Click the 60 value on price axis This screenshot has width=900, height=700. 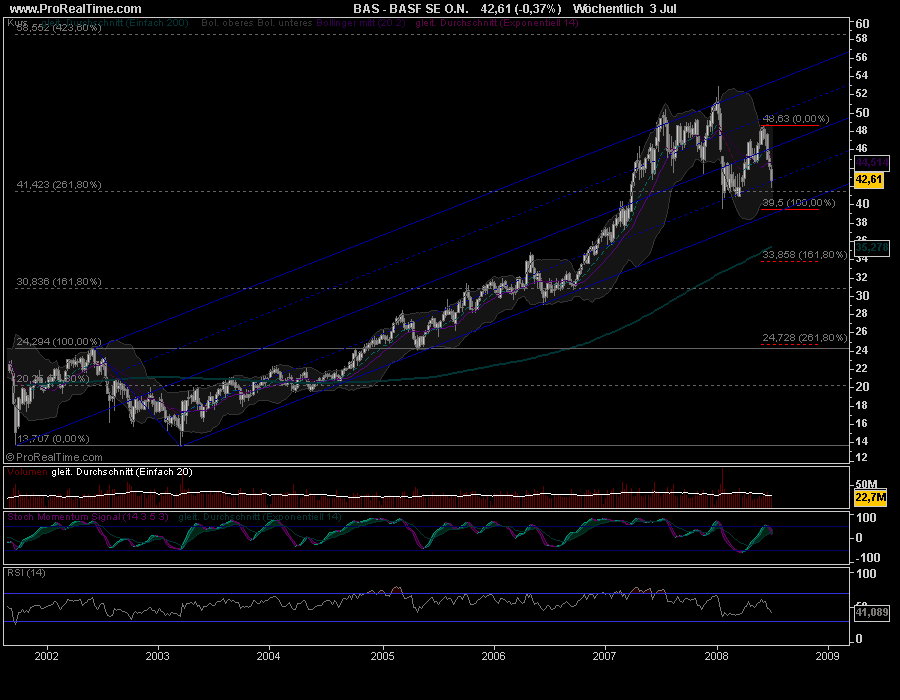(x=862, y=24)
